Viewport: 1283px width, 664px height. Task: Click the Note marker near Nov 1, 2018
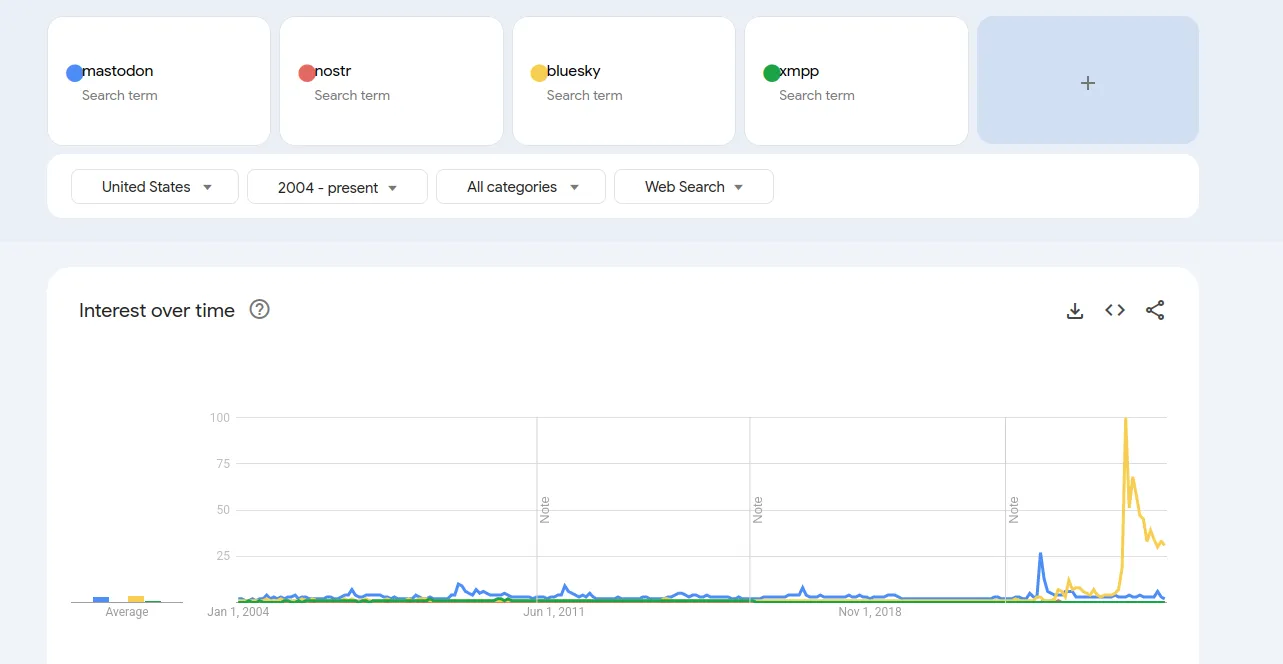758,510
